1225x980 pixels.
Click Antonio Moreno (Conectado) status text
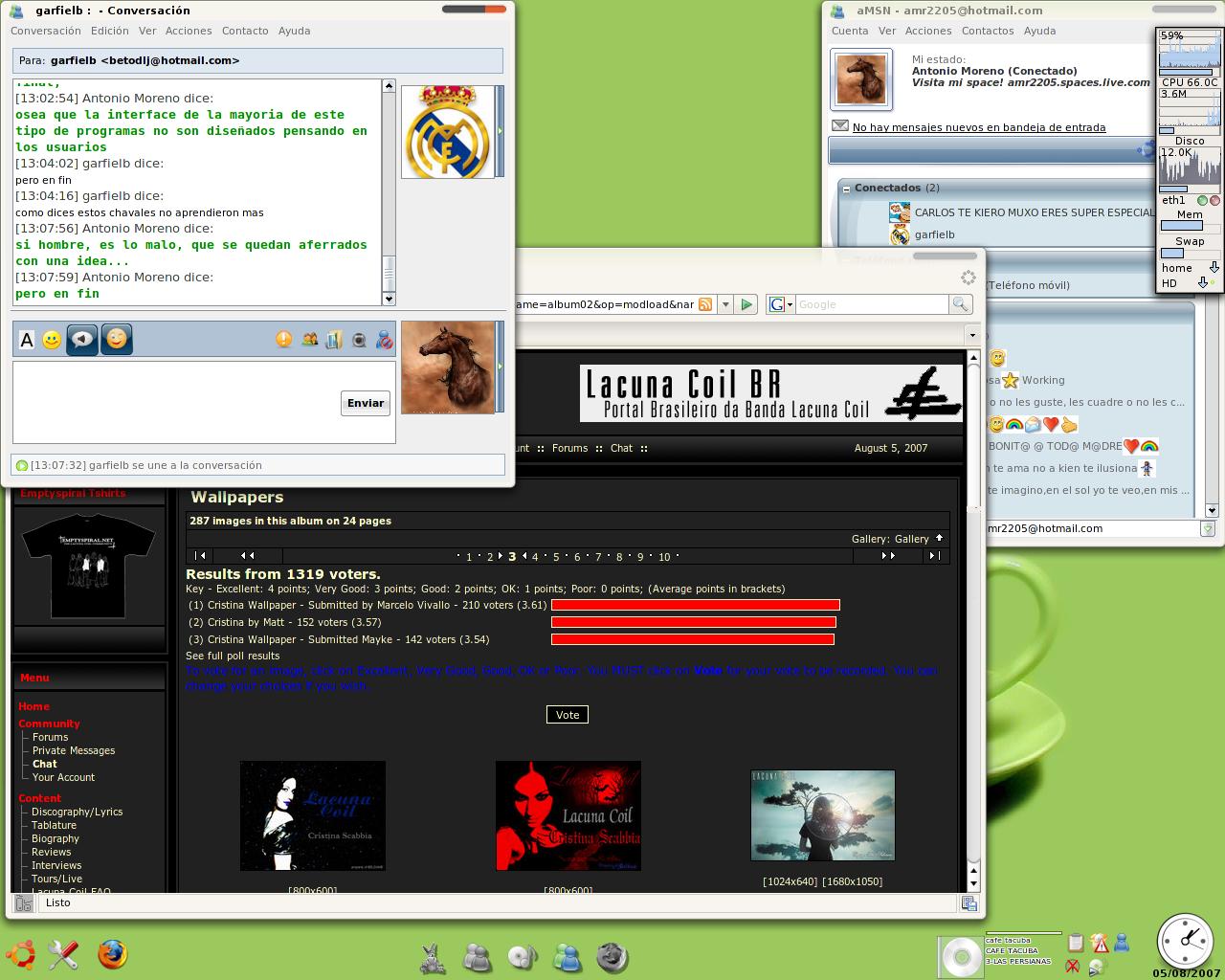[x=994, y=71]
